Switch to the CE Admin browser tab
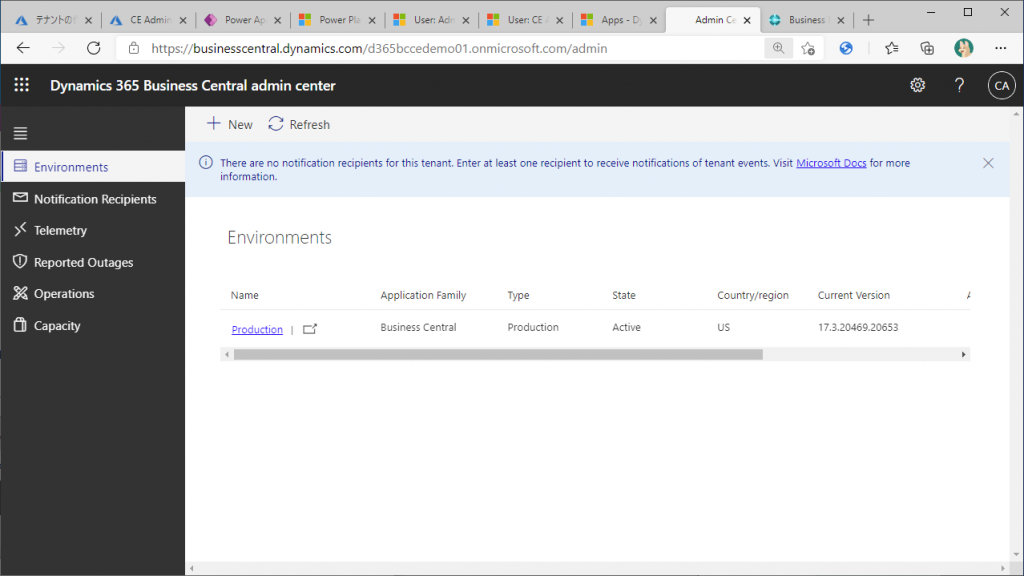The width and height of the screenshot is (1024, 576). tap(148, 20)
